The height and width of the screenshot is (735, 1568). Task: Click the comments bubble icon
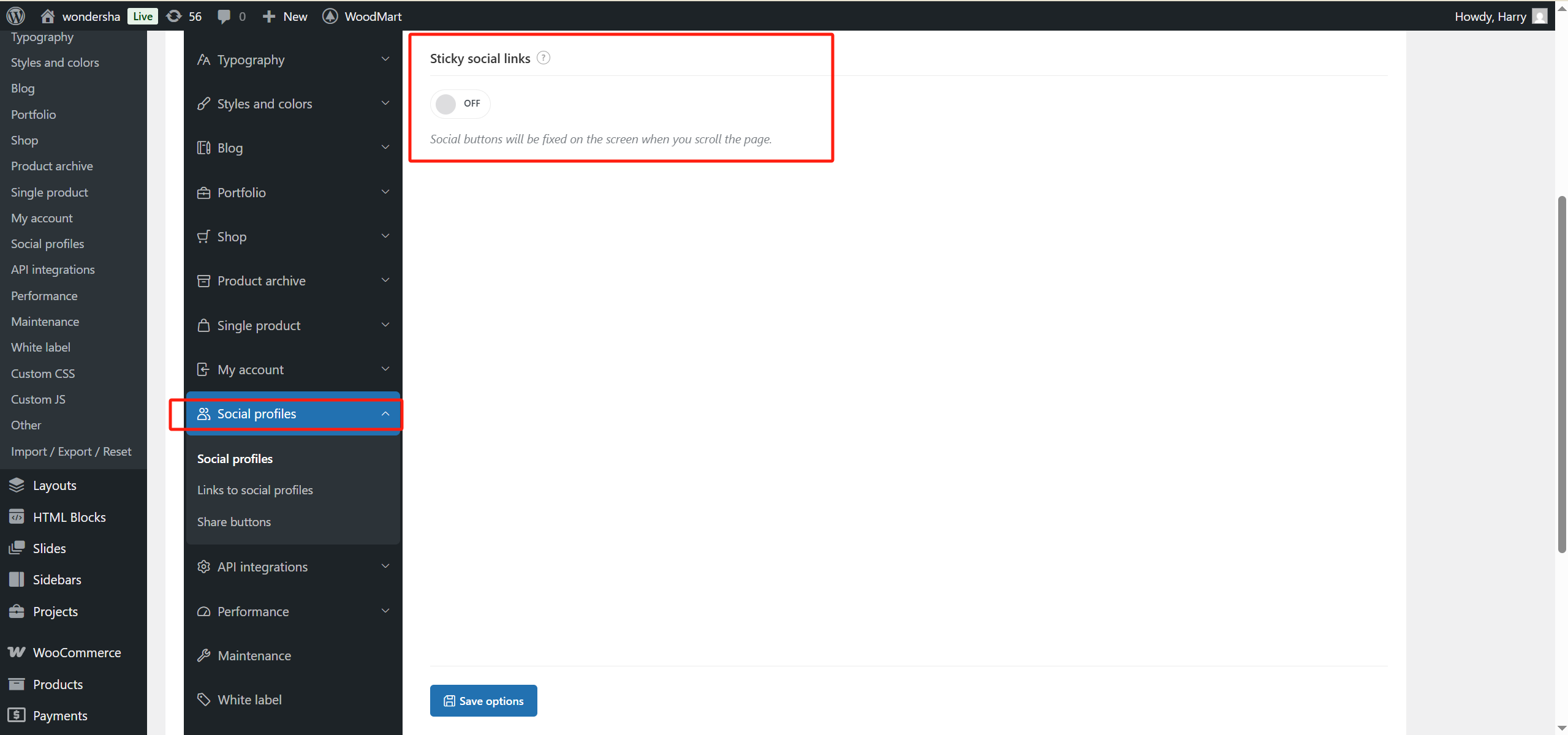coord(224,16)
